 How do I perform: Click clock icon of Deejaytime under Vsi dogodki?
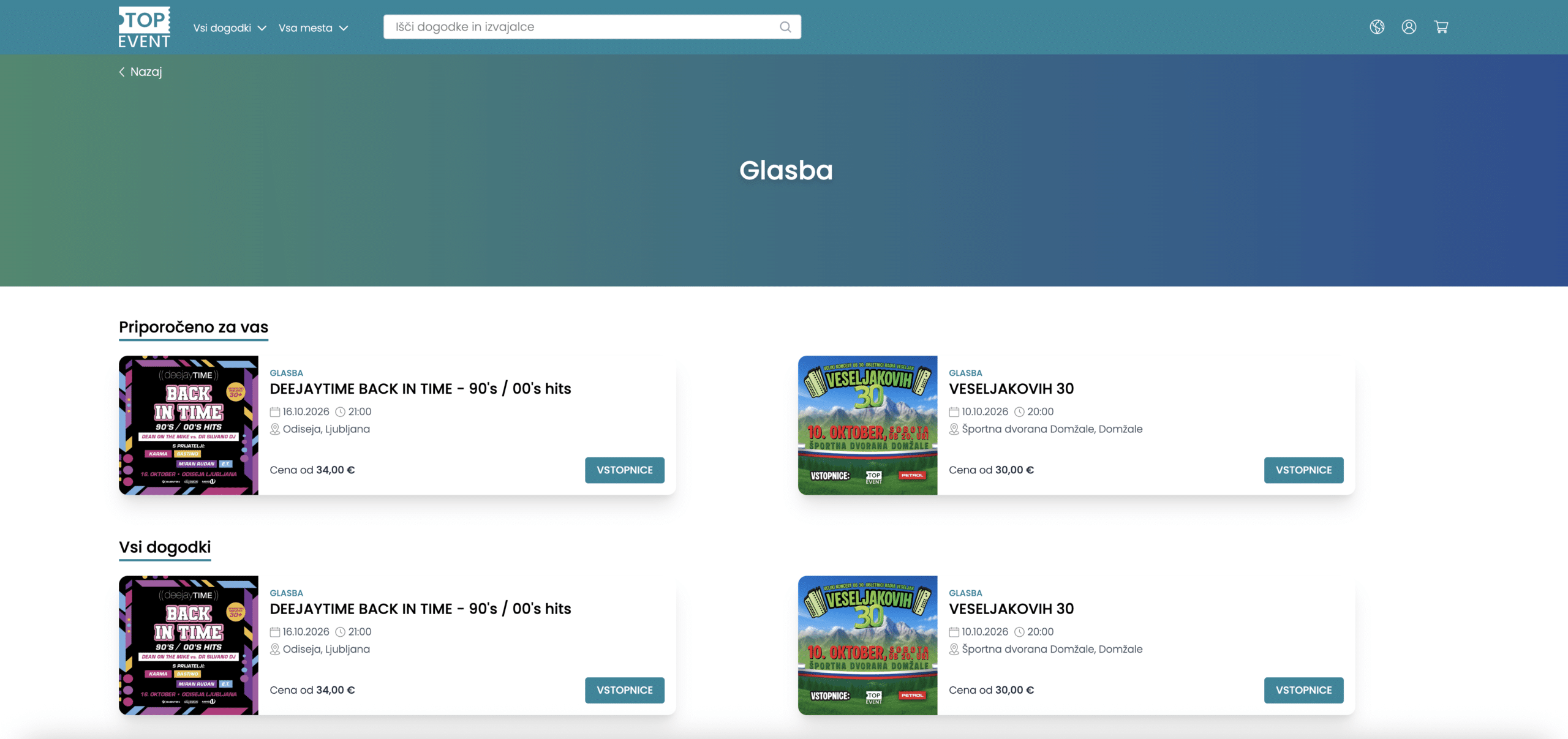click(x=341, y=632)
